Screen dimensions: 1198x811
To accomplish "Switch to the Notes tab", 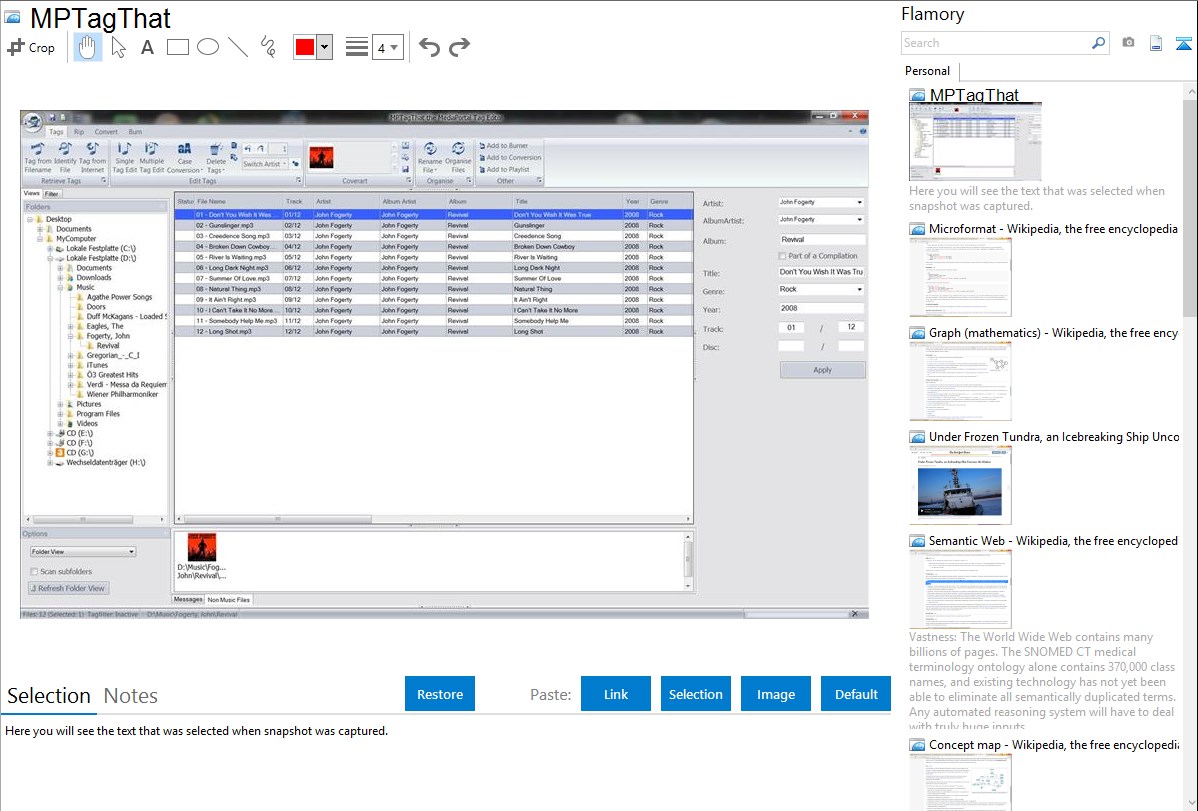I will 131,696.
